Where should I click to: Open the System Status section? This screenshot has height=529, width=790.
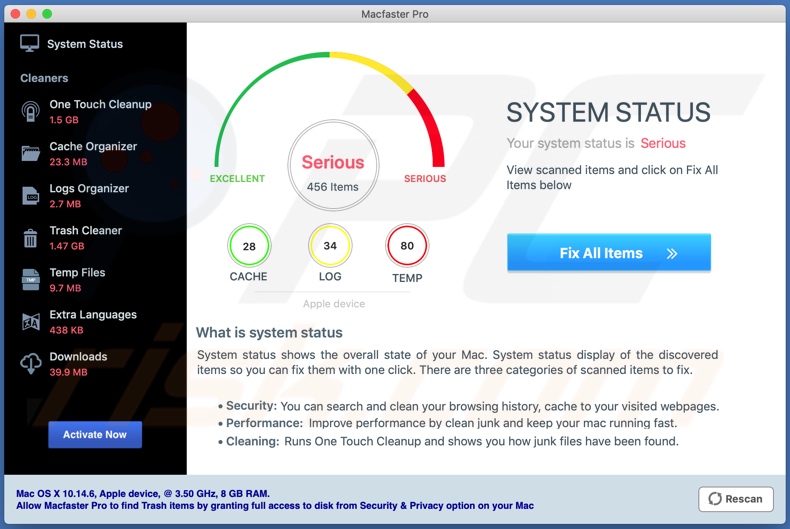[72, 44]
